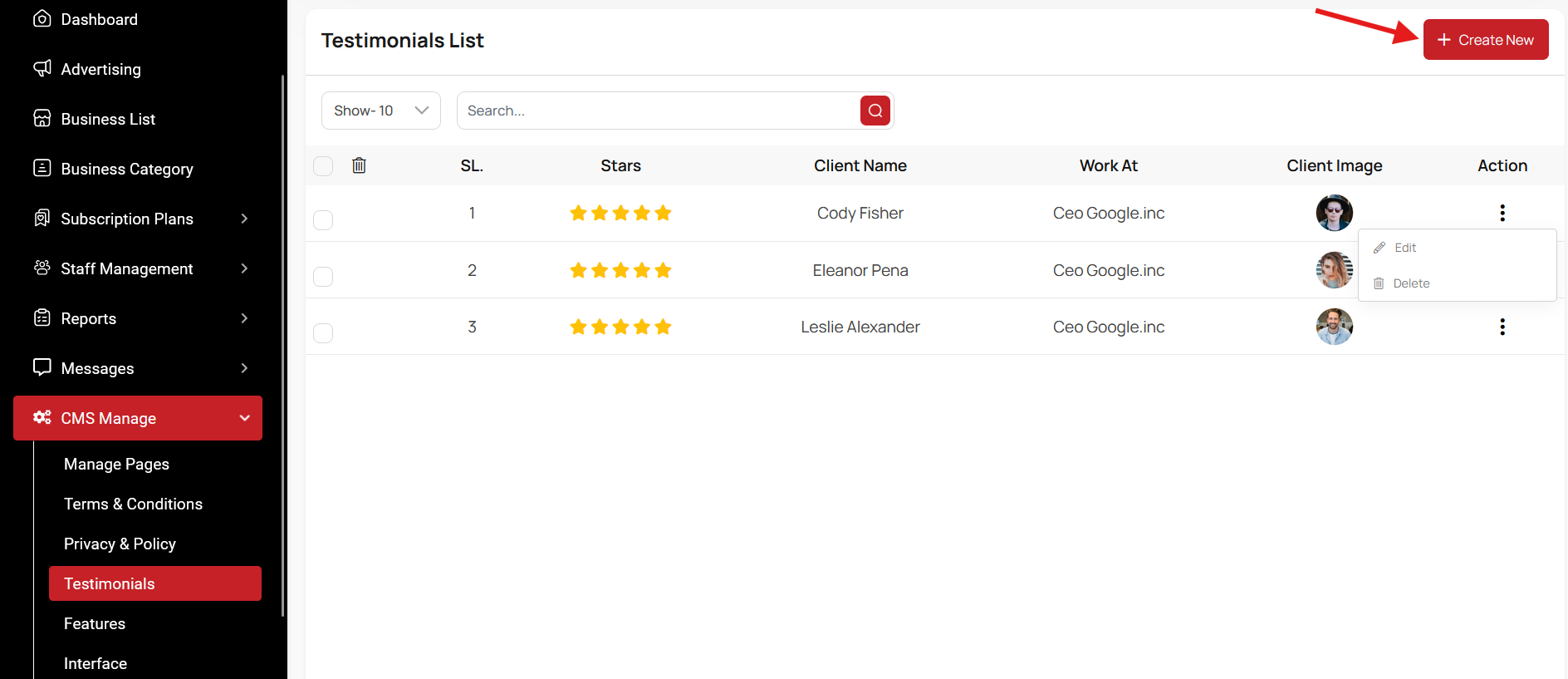
Task: Select Edit from the action menu
Action: (x=1404, y=248)
